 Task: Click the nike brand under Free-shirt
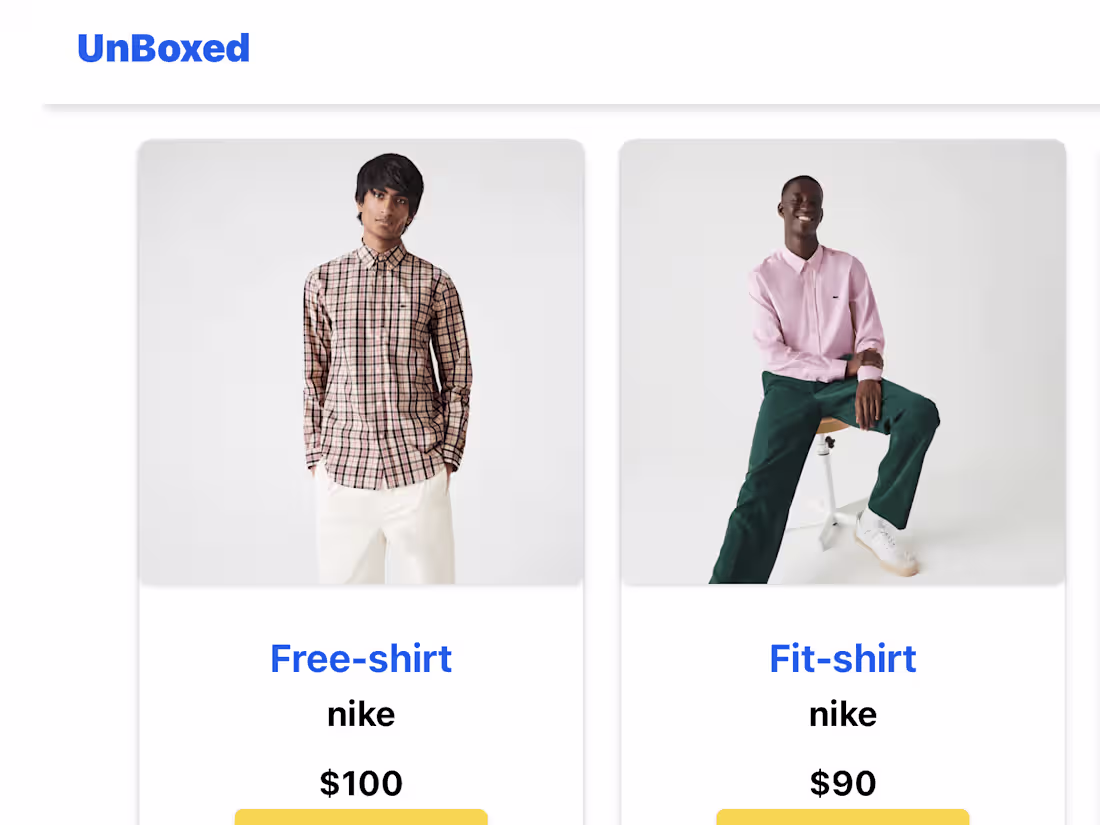click(x=360, y=713)
